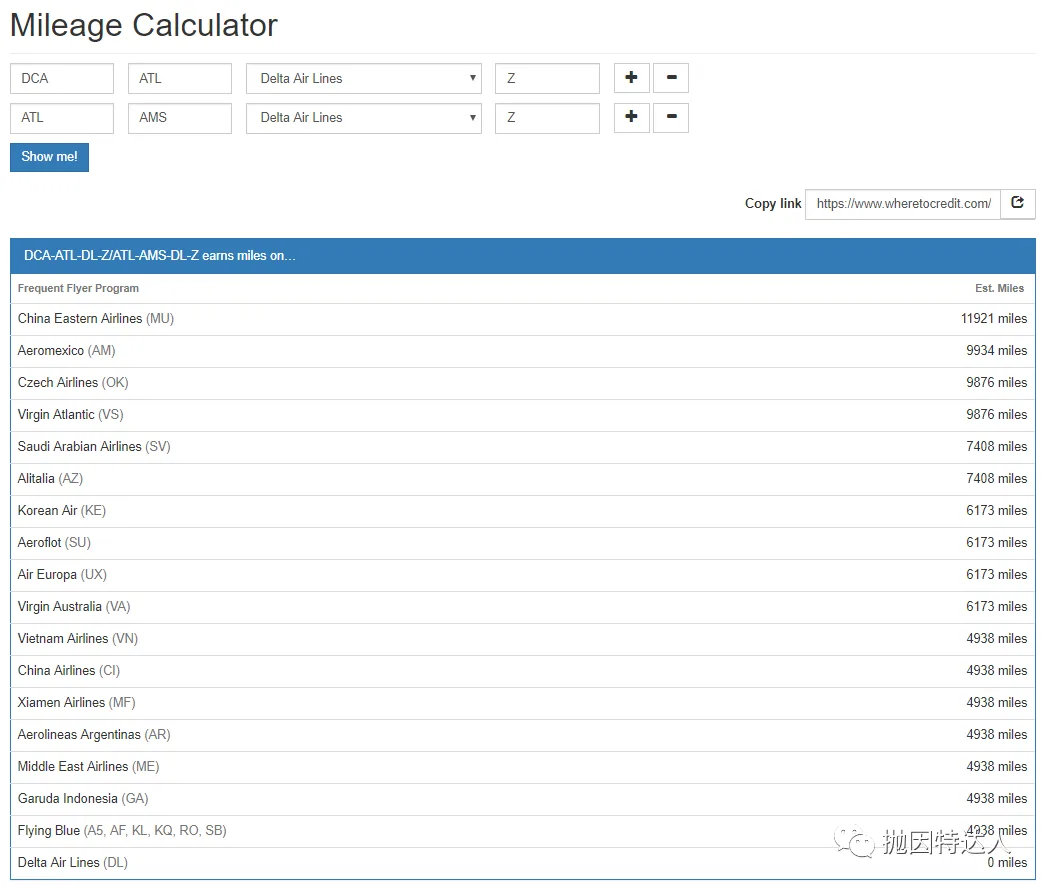Click the 11921 miles value

click(994, 319)
